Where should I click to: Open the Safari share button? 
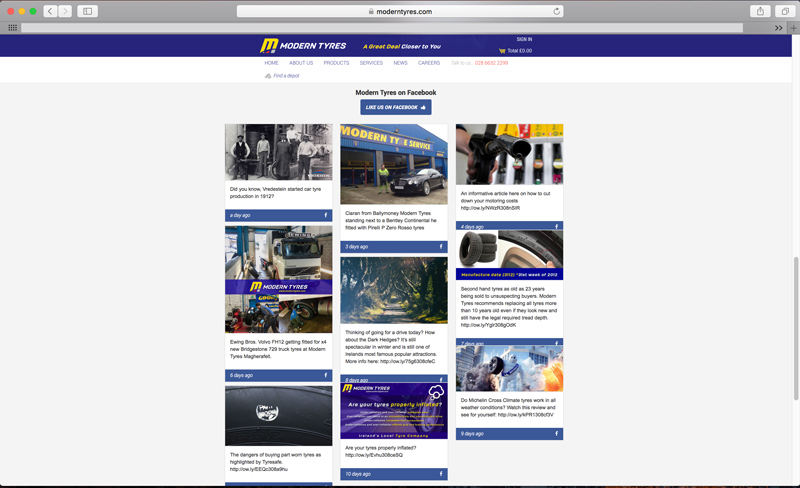click(x=760, y=11)
